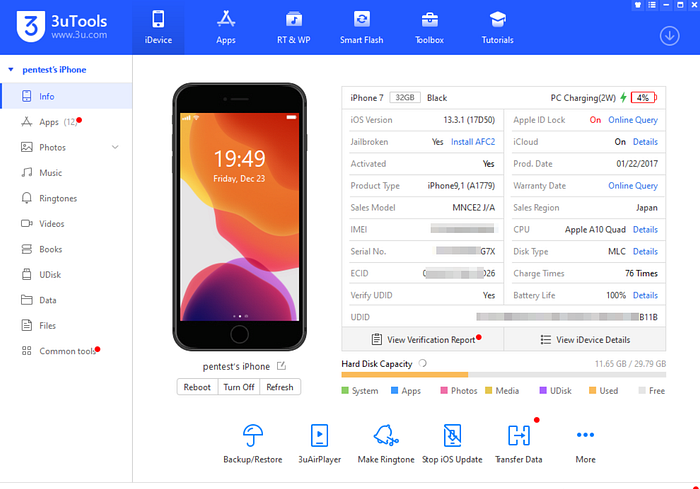
Task: Click the 3uTools logo
Action: 62,26
